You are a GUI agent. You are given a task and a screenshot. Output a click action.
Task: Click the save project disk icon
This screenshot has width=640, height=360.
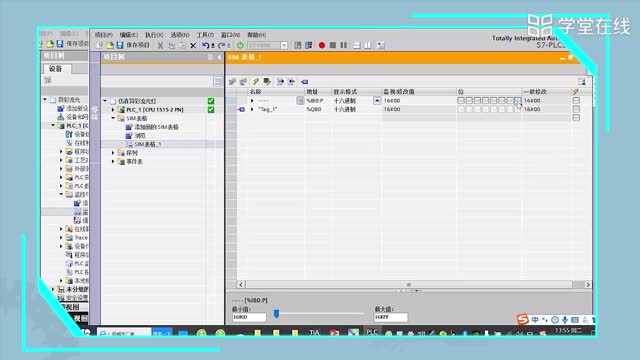[x=119, y=45]
